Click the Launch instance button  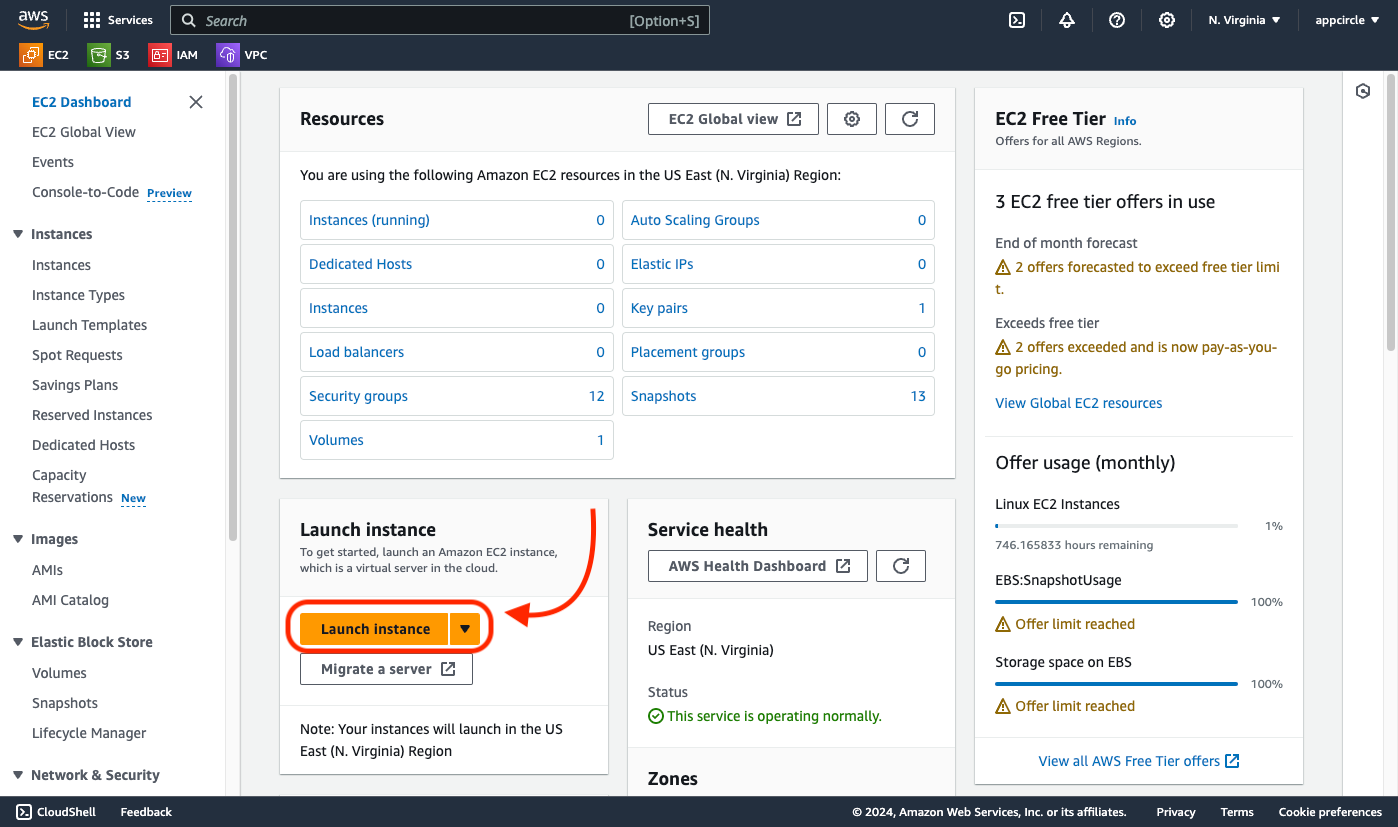pos(375,629)
